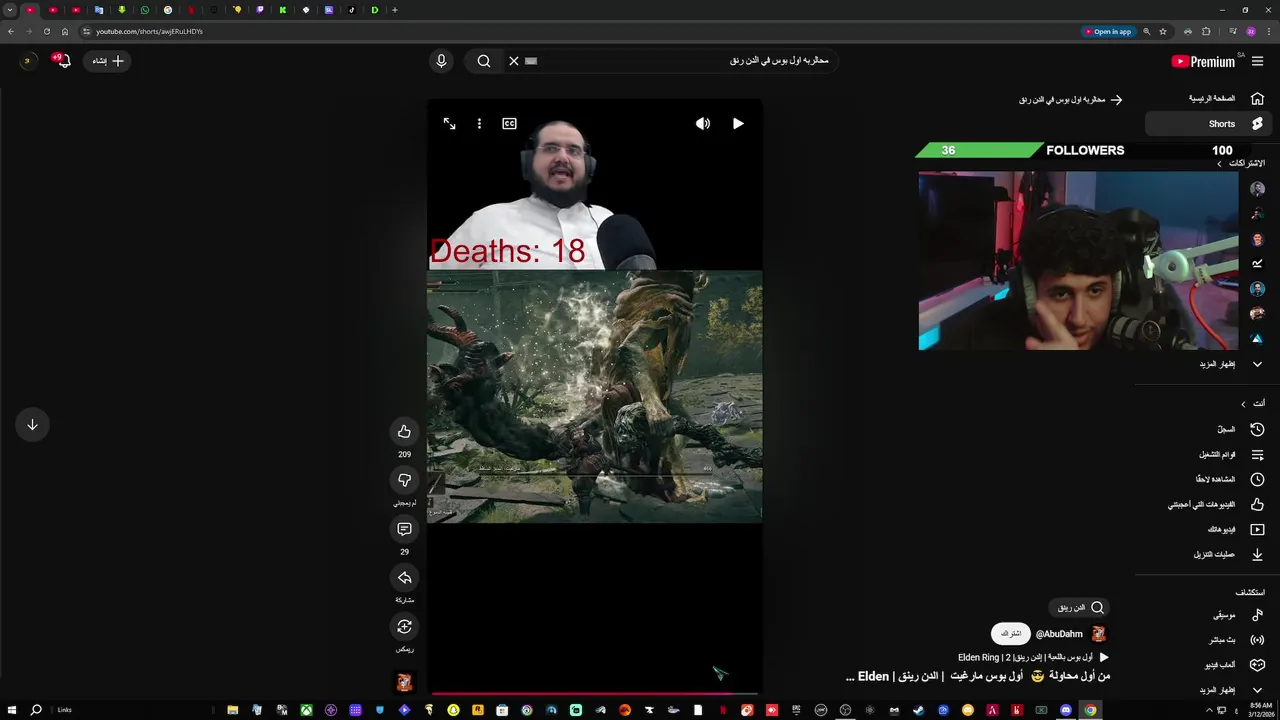Open بث مباشر live section
The height and width of the screenshot is (720, 1280).
tap(1235, 640)
